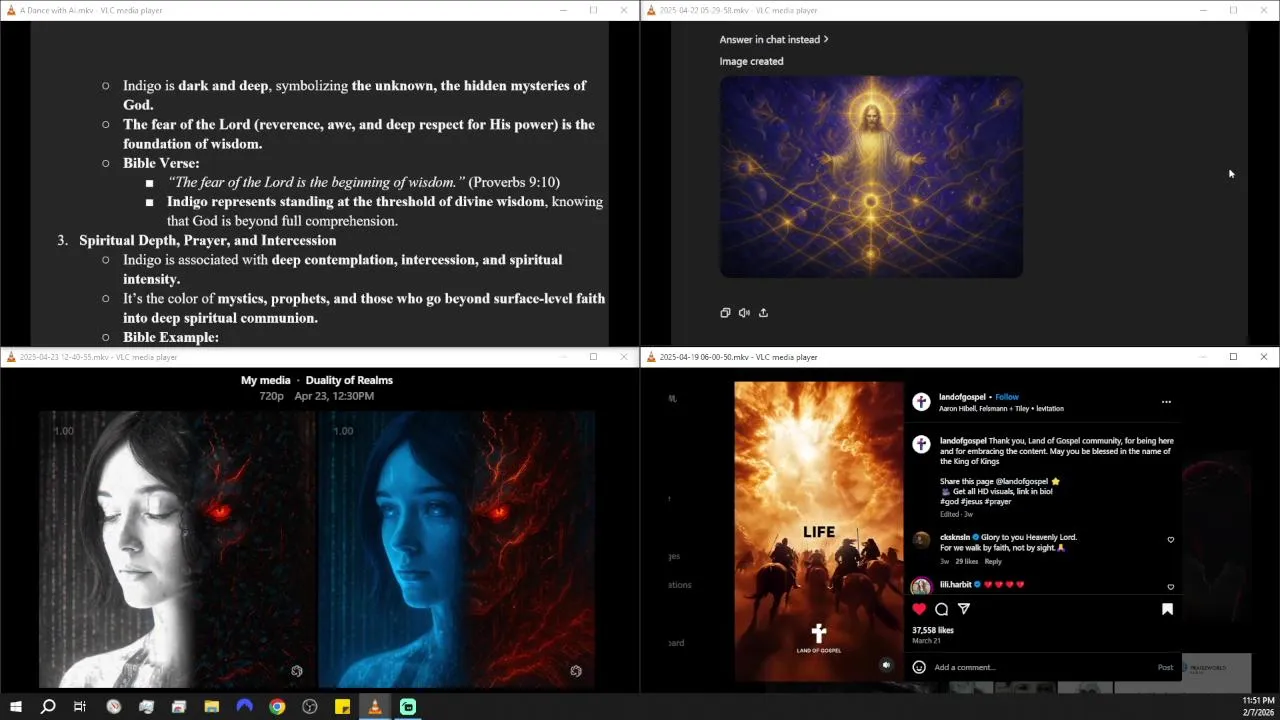The width and height of the screenshot is (1280, 720).
Task: Open the emoji picker in the comment box
Action: tap(919, 667)
